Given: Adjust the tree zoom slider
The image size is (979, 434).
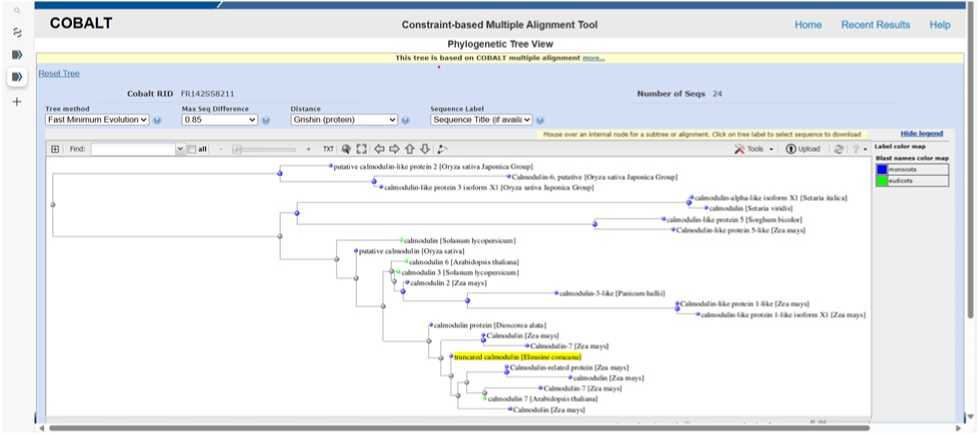Looking at the screenshot, I should 264,149.
